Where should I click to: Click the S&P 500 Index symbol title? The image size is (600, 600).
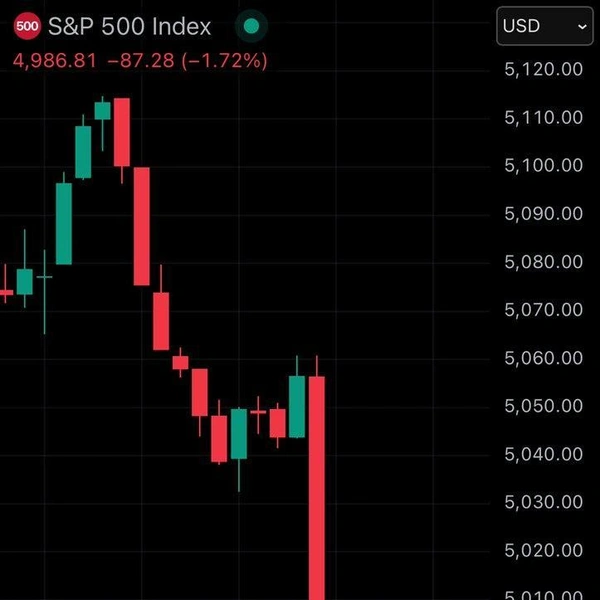tap(130, 26)
